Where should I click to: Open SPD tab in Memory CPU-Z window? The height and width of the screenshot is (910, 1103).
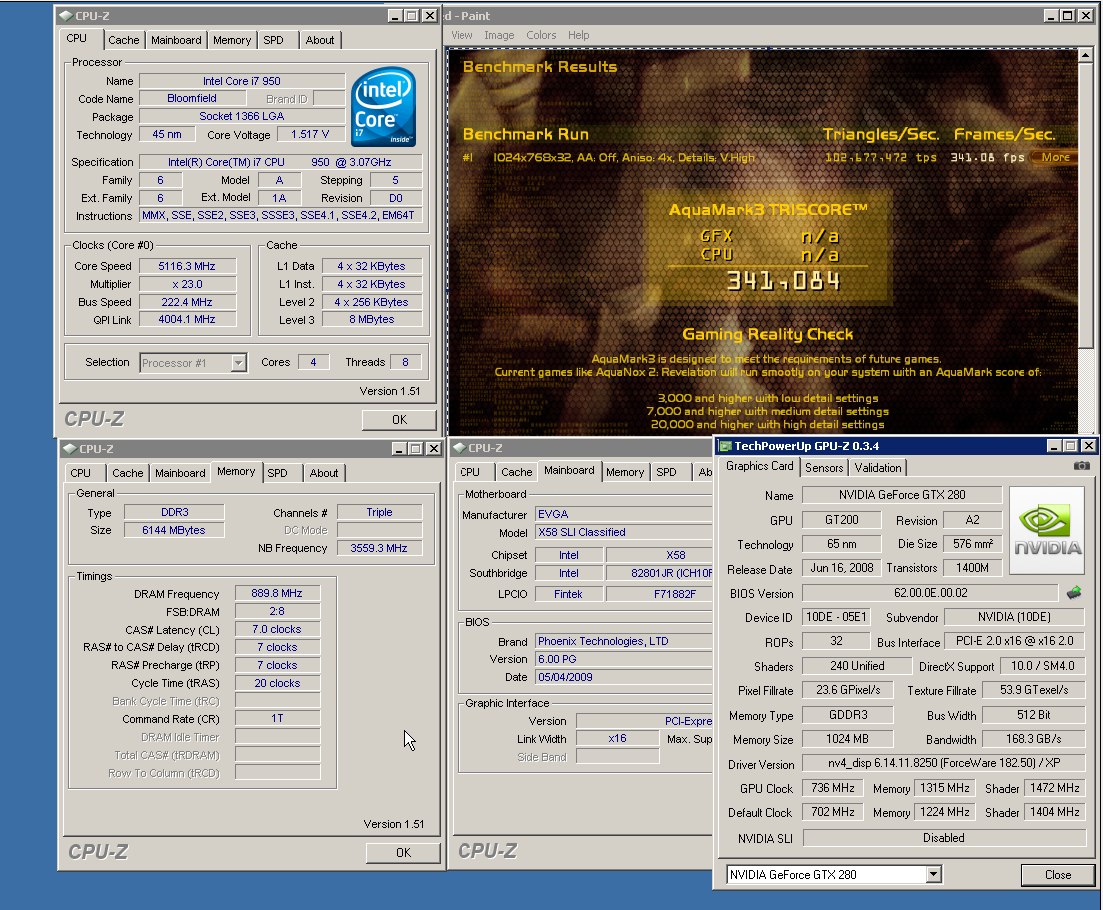(277, 473)
